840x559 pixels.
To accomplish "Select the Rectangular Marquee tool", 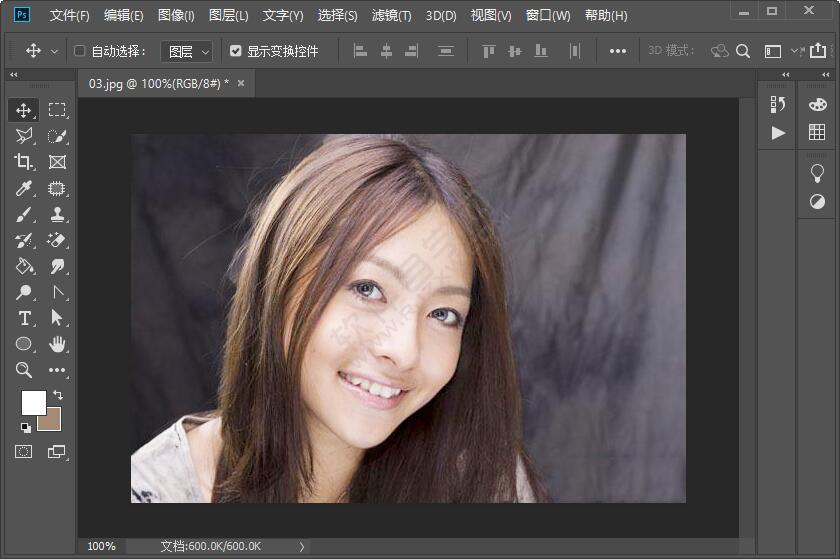I will click(57, 110).
